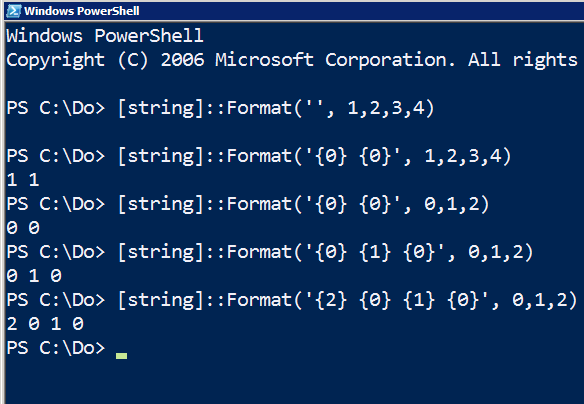
Task: Click the word Microsoft in the copyright line
Action: point(264,60)
